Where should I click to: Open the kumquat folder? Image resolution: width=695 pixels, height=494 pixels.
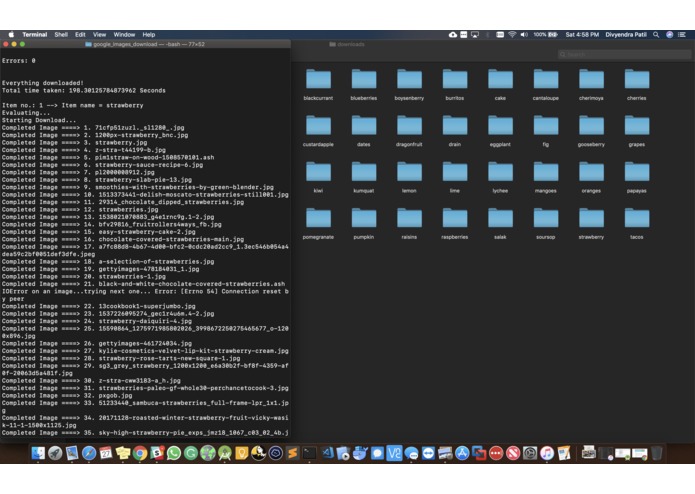pos(364,172)
